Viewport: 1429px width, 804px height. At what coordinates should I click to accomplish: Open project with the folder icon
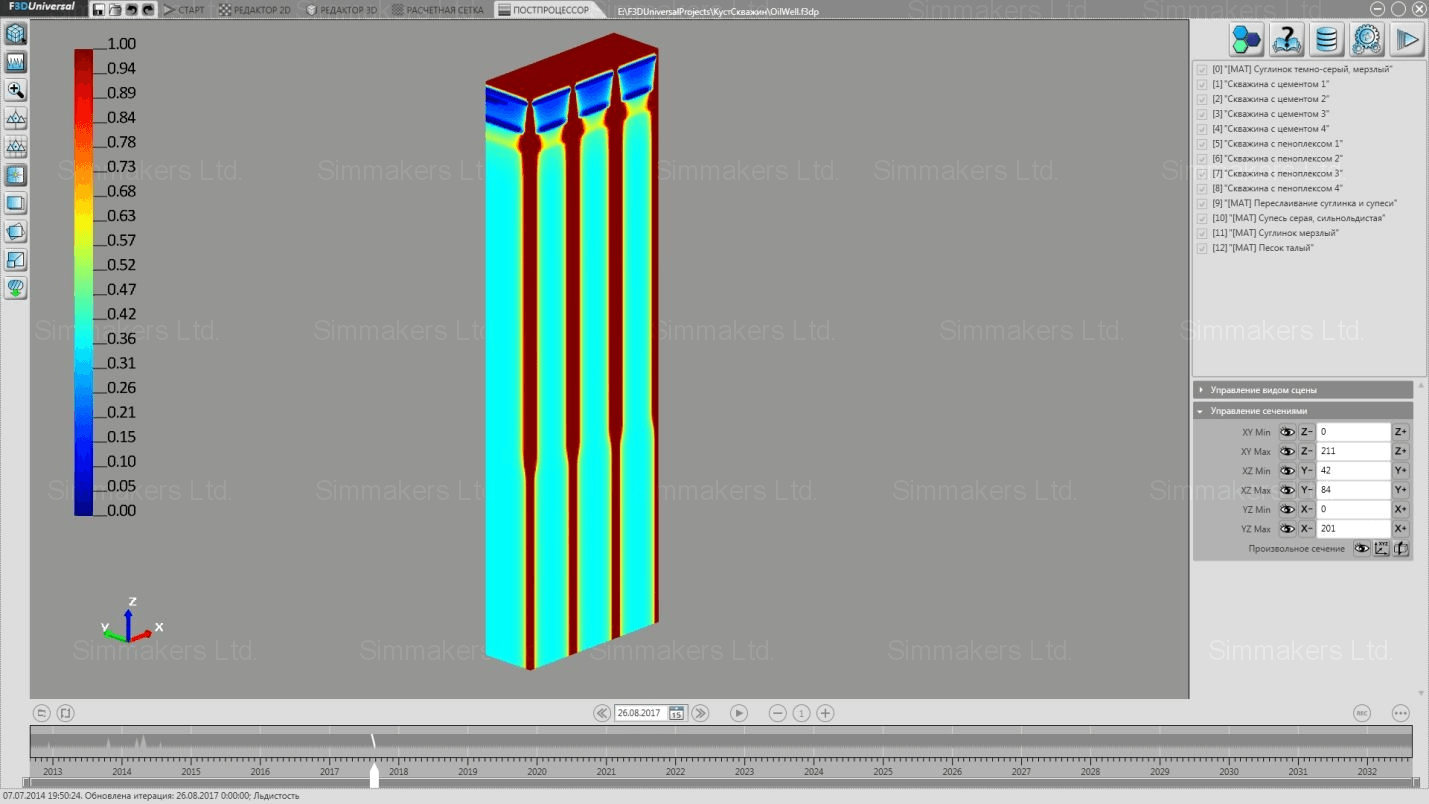115,10
